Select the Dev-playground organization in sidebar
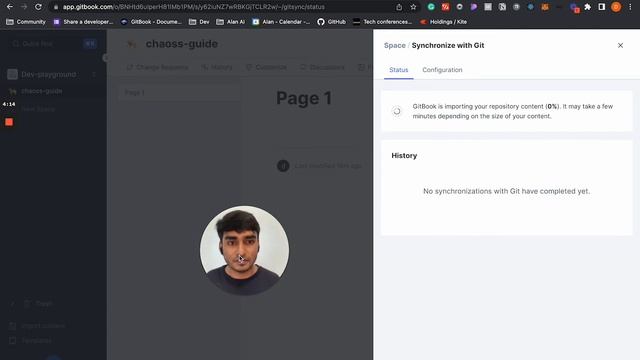 pos(52,74)
